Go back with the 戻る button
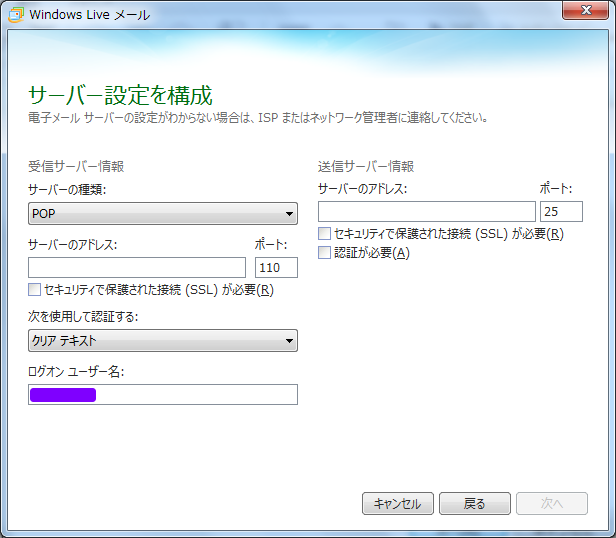 [x=475, y=504]
